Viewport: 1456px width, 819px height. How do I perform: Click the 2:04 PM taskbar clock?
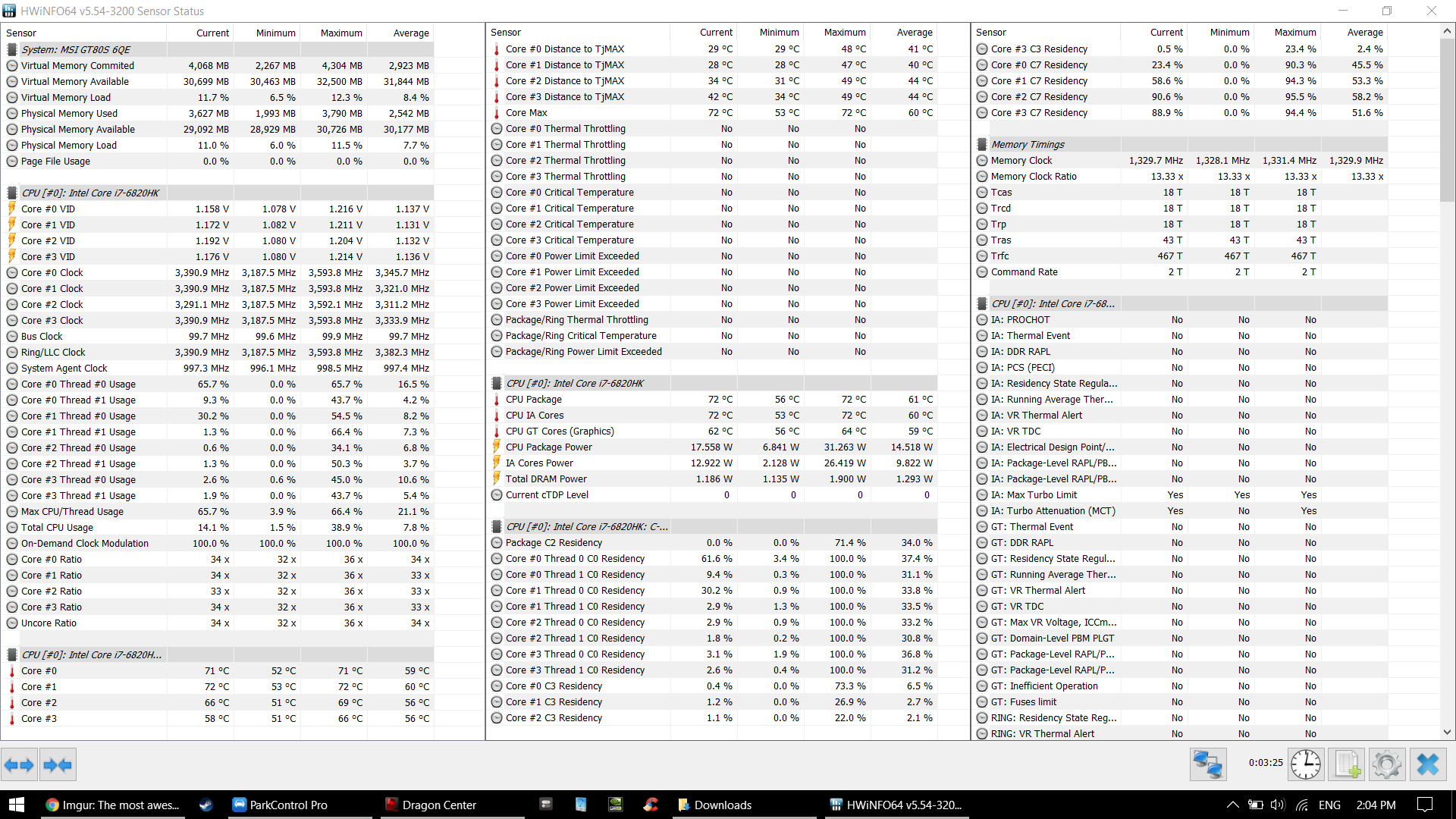tap(1376, 805)
